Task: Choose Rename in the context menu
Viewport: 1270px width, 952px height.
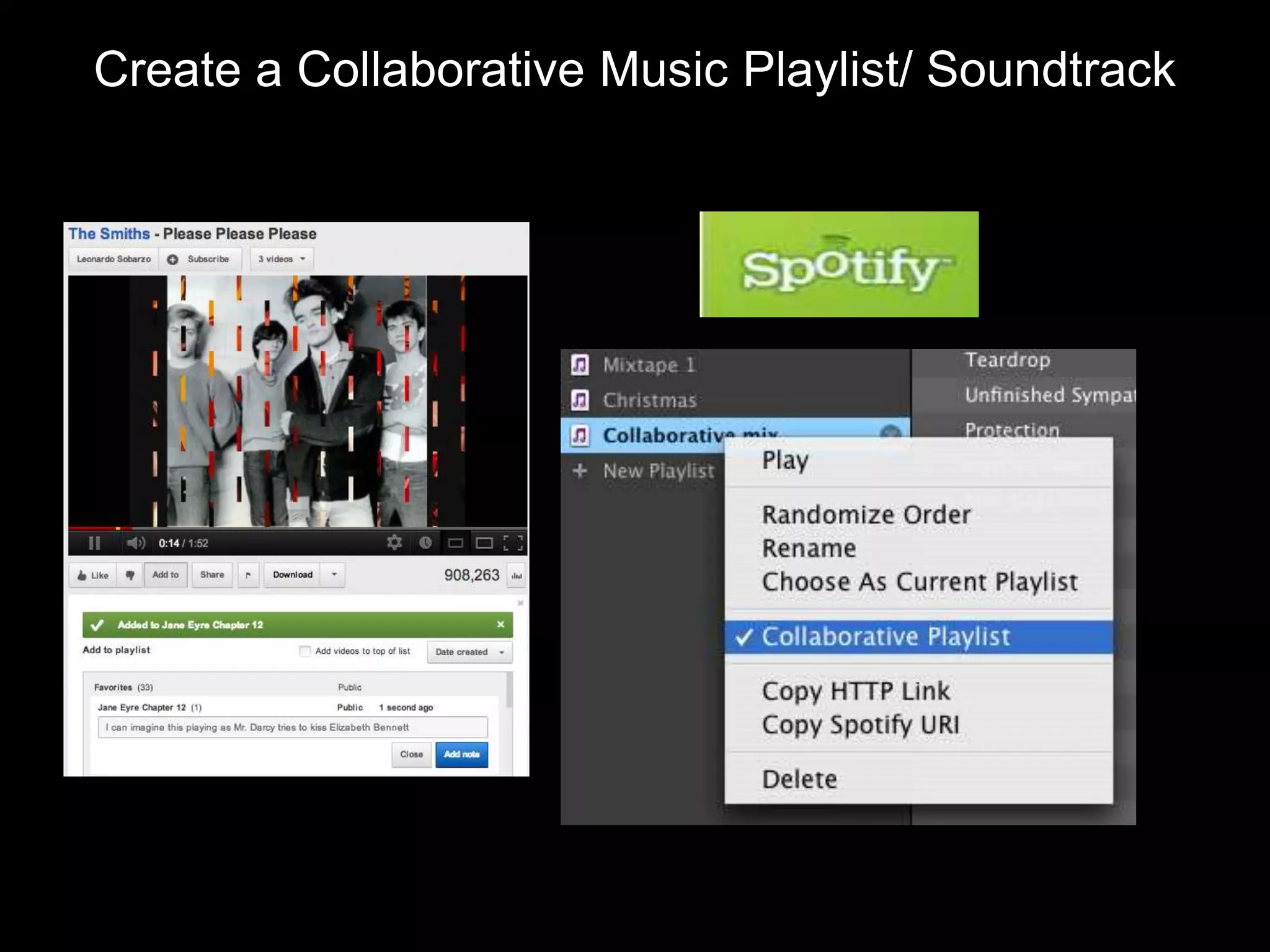Action: (918, 549)
